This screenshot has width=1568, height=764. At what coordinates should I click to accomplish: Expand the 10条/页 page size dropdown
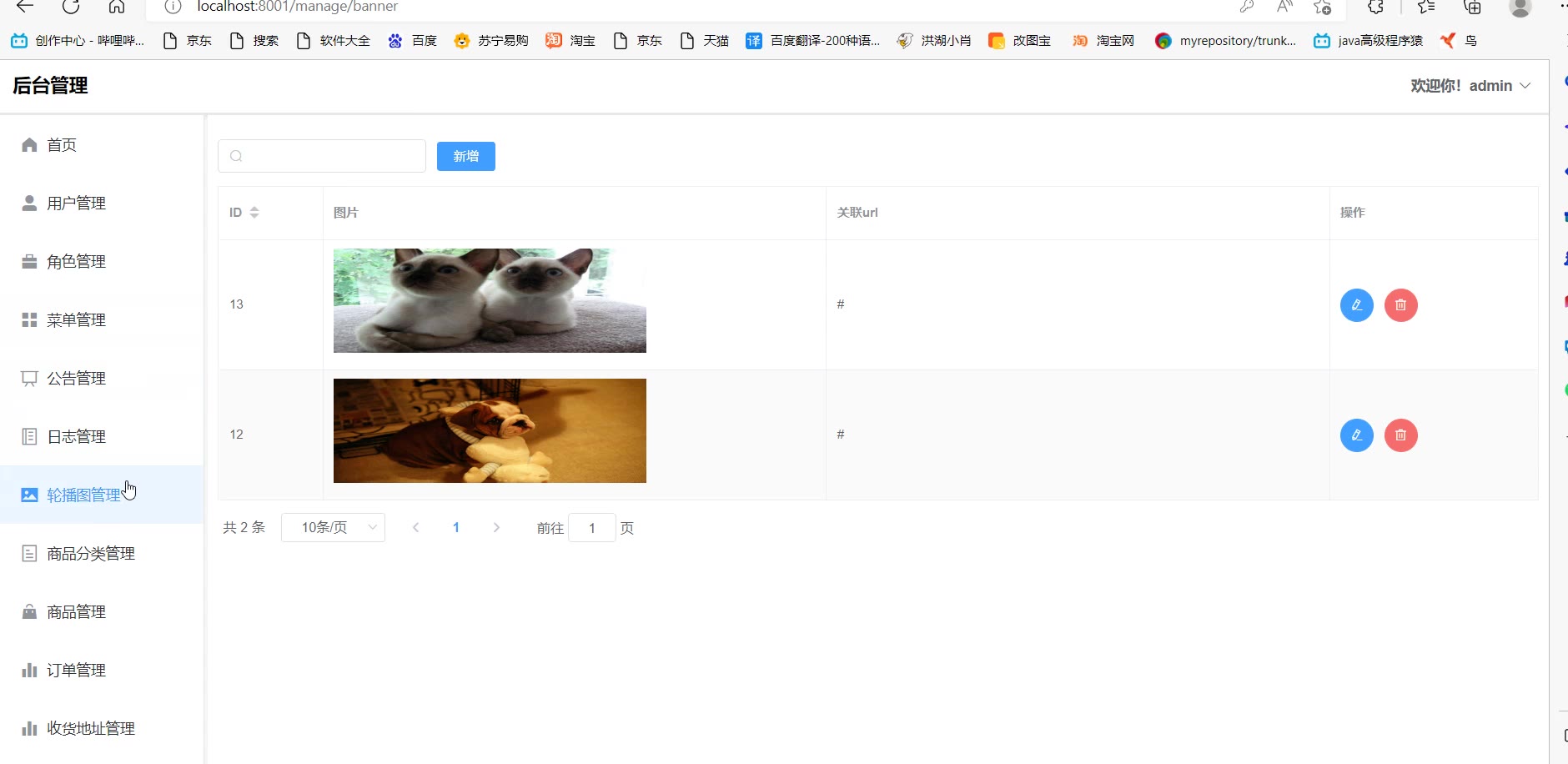(x=333, y=527)
